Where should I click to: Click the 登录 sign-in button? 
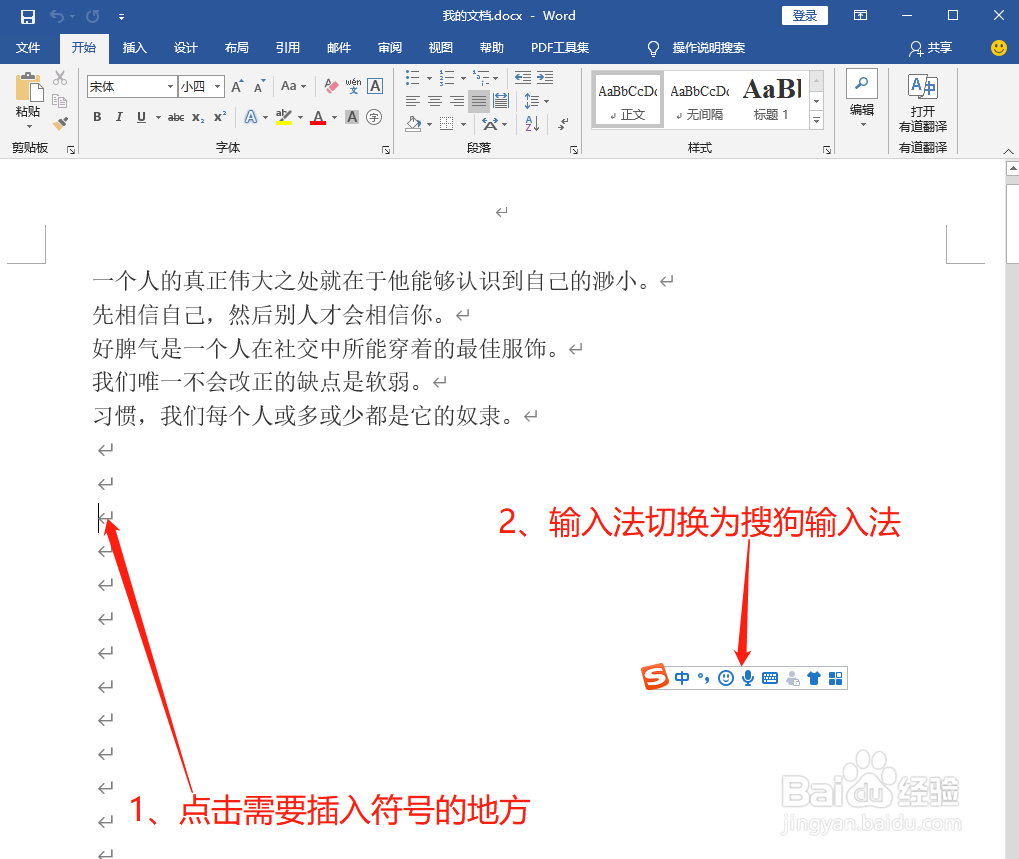pyautogui.click(x=805, y=16)
